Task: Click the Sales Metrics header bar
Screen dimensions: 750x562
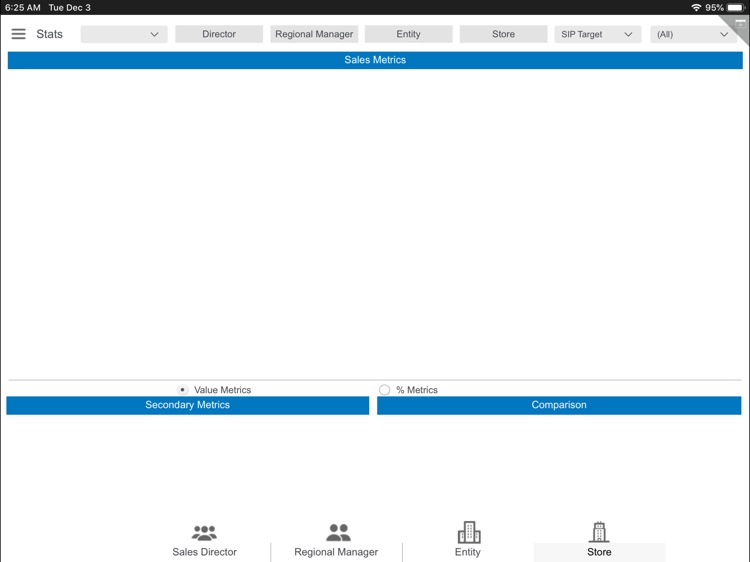Action: point(375,60)
